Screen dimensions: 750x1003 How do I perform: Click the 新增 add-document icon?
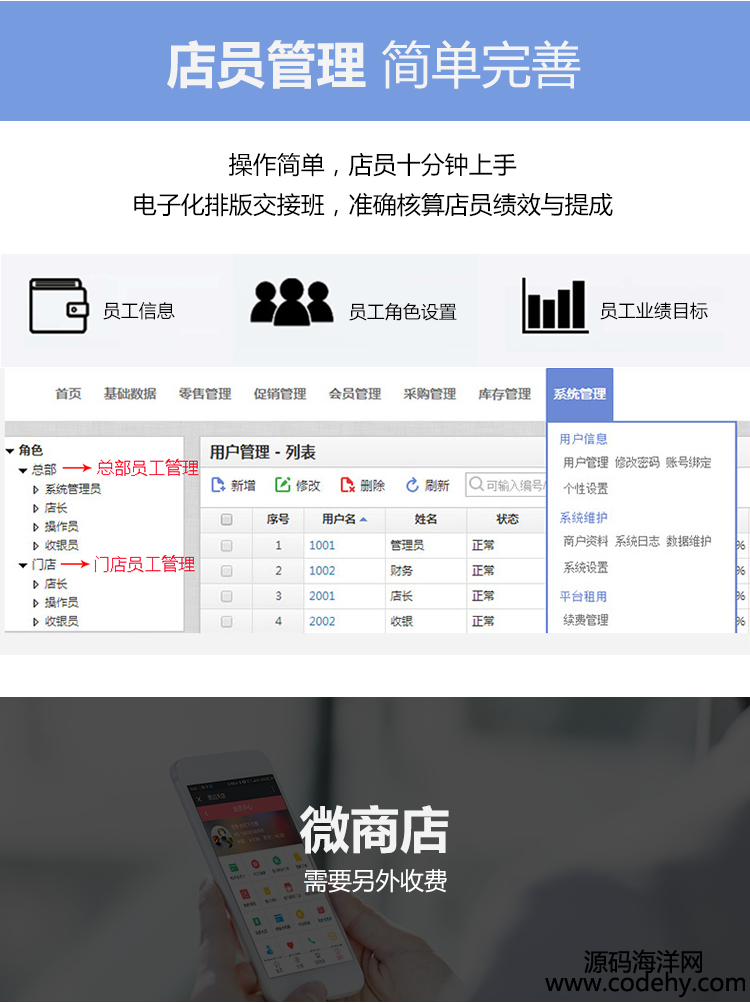pyautogui.click(x=218, y=485)
